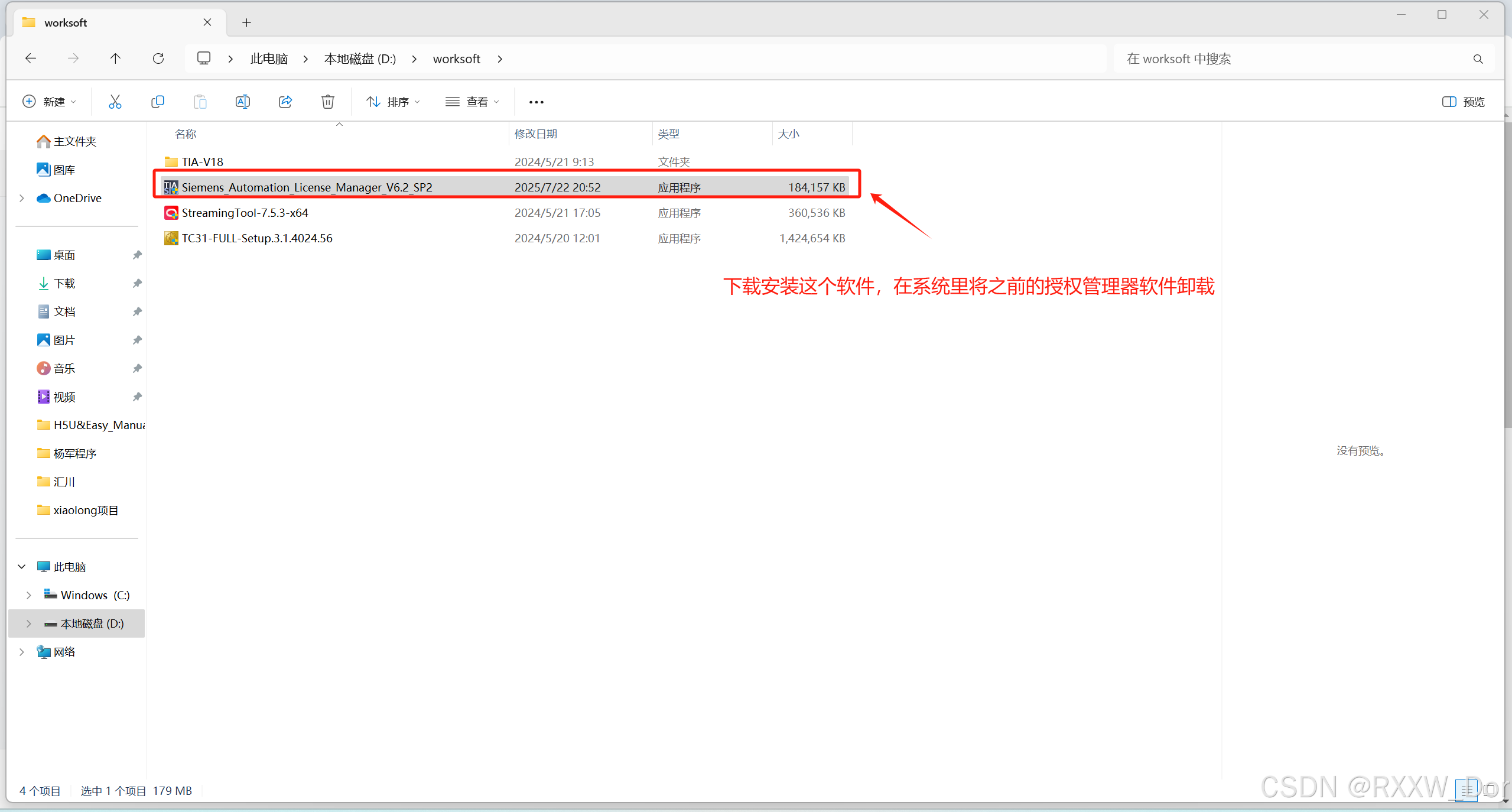Sort by 修改日期 column header

536,134
